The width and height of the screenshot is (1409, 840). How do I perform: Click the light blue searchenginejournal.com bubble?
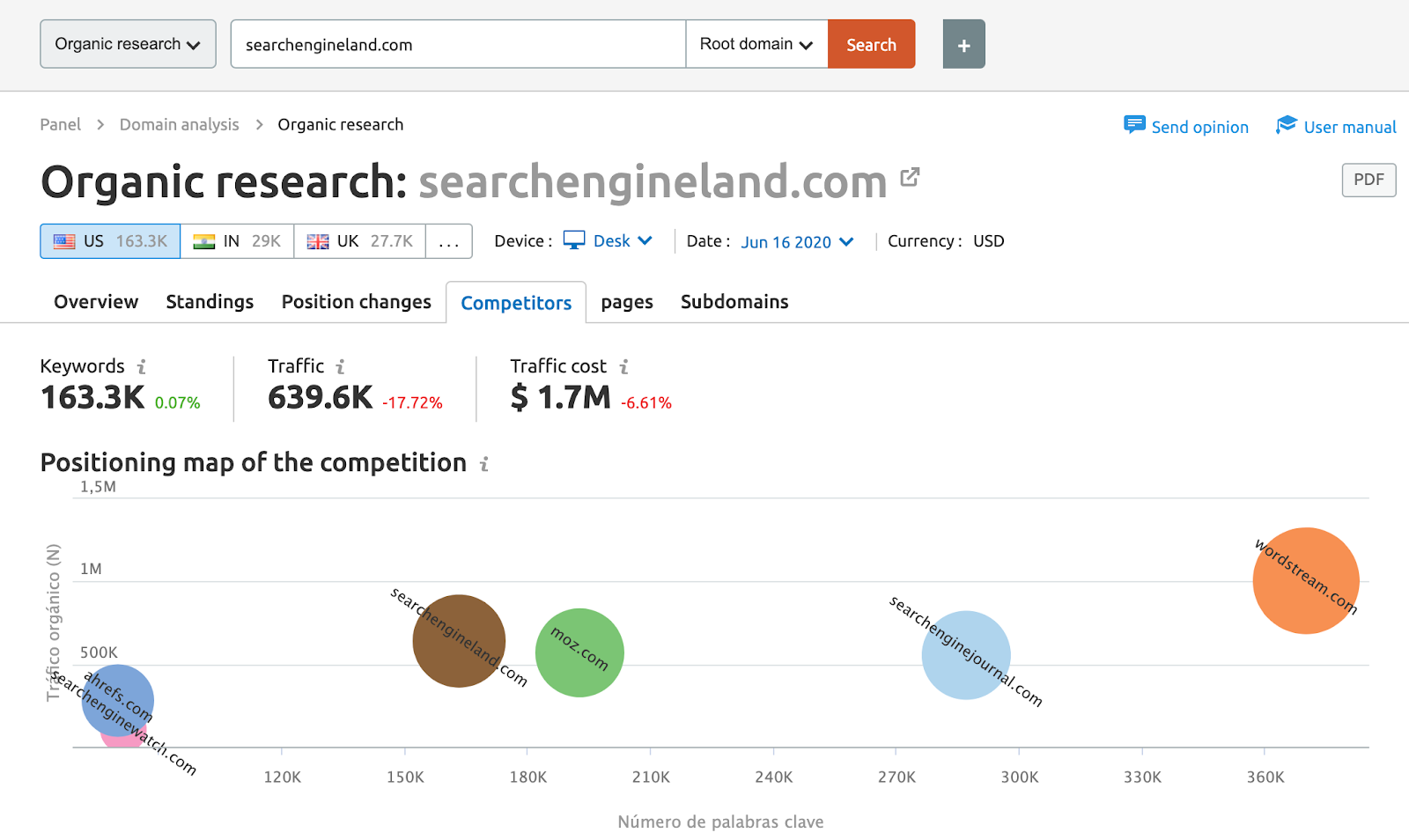[966, 655]
